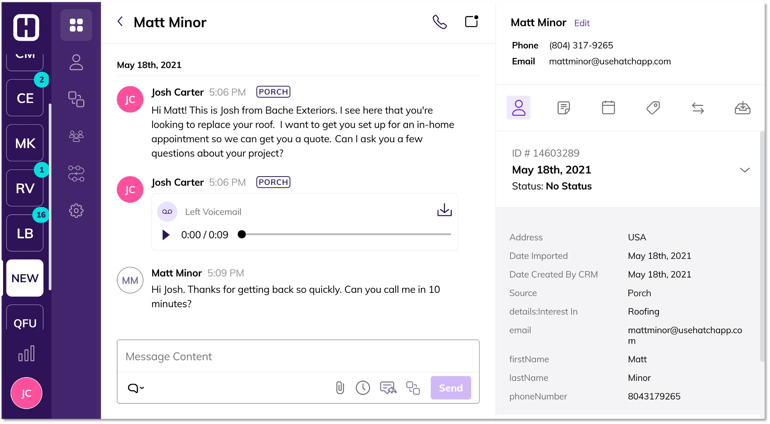Open the dashboard grid icon in sidebar
Screen dimensions: 770x424
point(76,25)
